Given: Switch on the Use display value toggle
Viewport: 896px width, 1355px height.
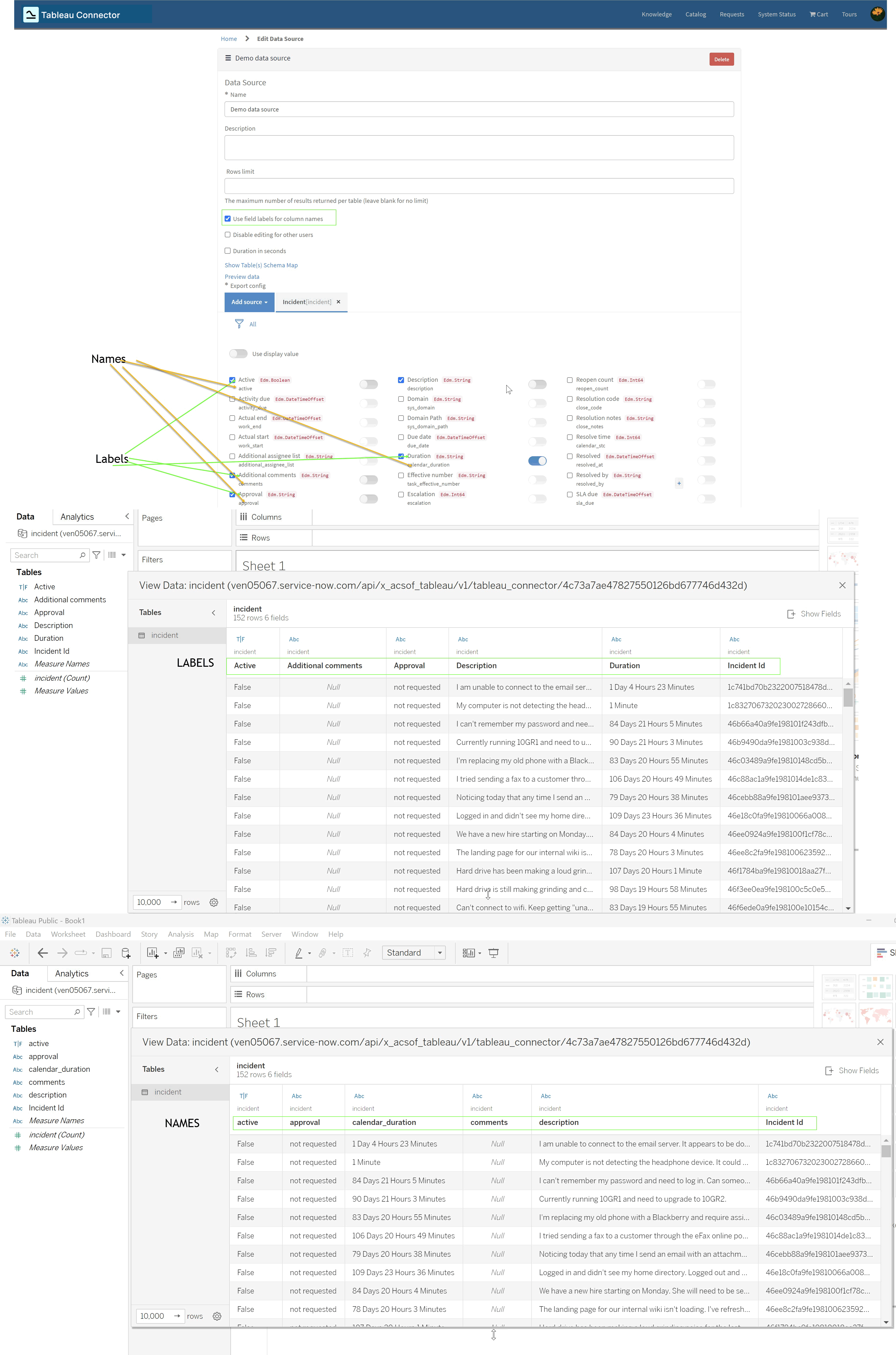Looking at the screenshot, I should click(238, 353).
